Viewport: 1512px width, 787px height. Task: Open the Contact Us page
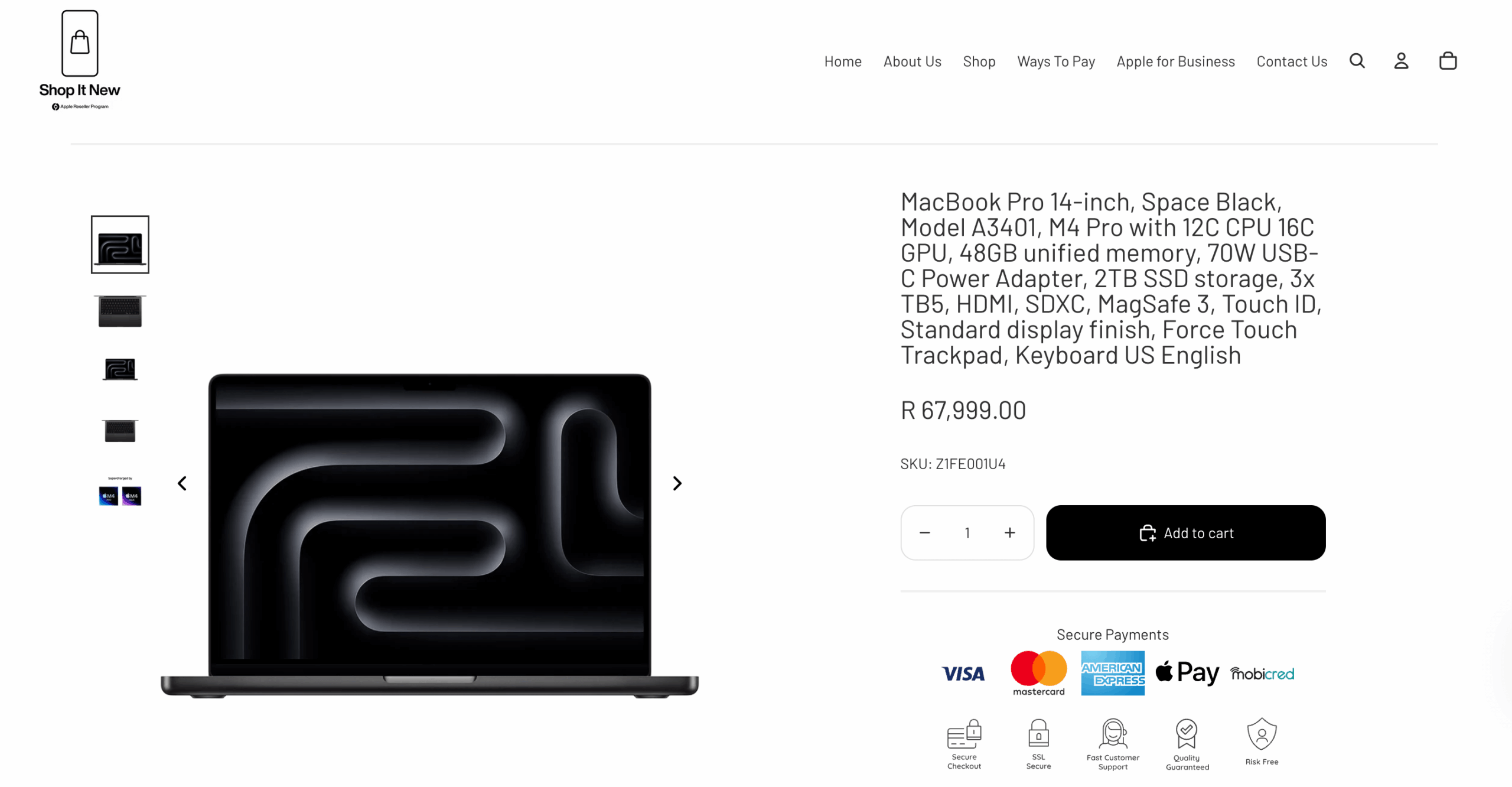coord(1291,61)
